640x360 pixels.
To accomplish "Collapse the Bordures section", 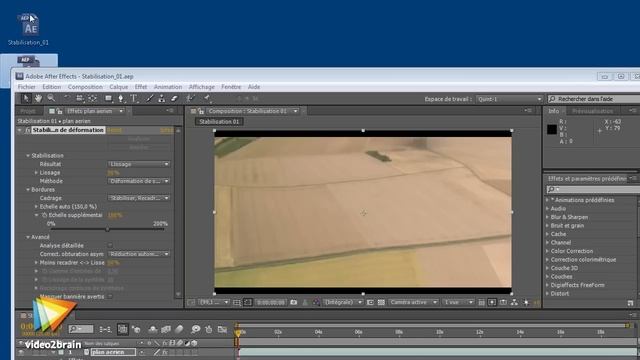I will (x=28, y=189).
